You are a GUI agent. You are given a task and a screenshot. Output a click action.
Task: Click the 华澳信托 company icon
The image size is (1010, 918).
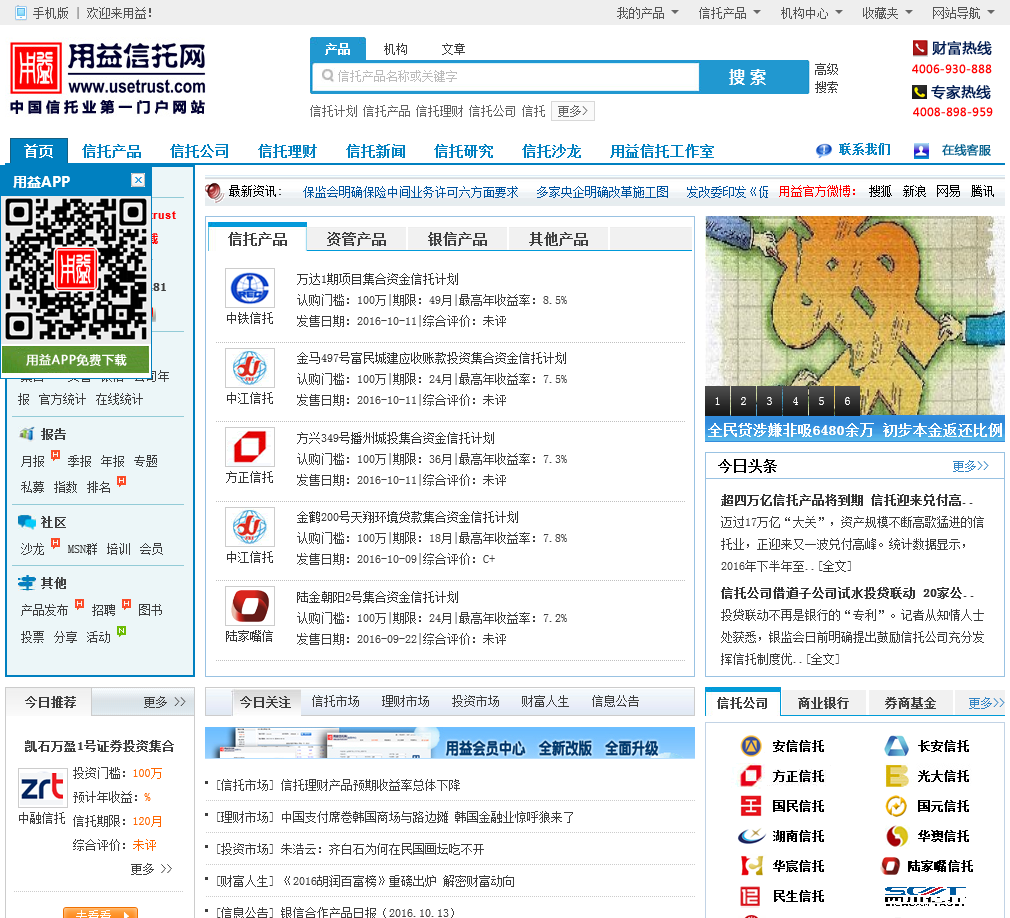896,836
